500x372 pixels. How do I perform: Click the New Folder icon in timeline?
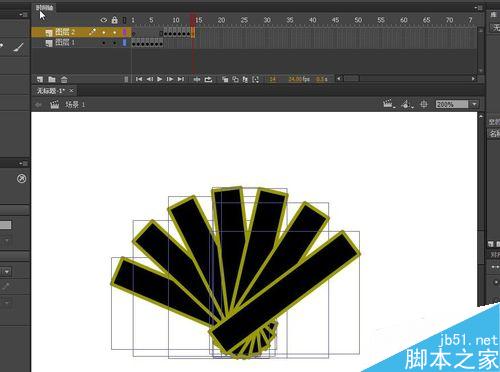52,79
